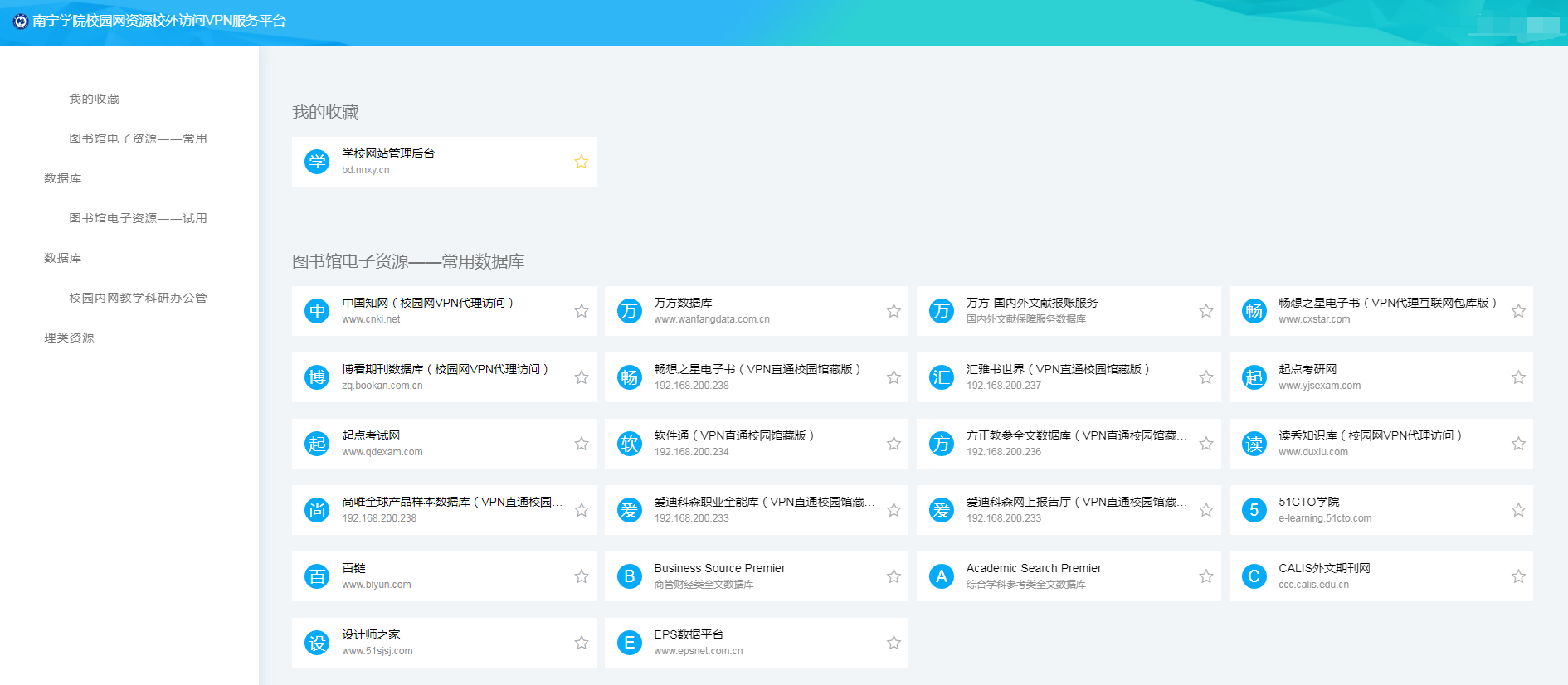Open 万方数据库 title link
1568x685 pixels.
pyautogui.click(x=683, y=303)
